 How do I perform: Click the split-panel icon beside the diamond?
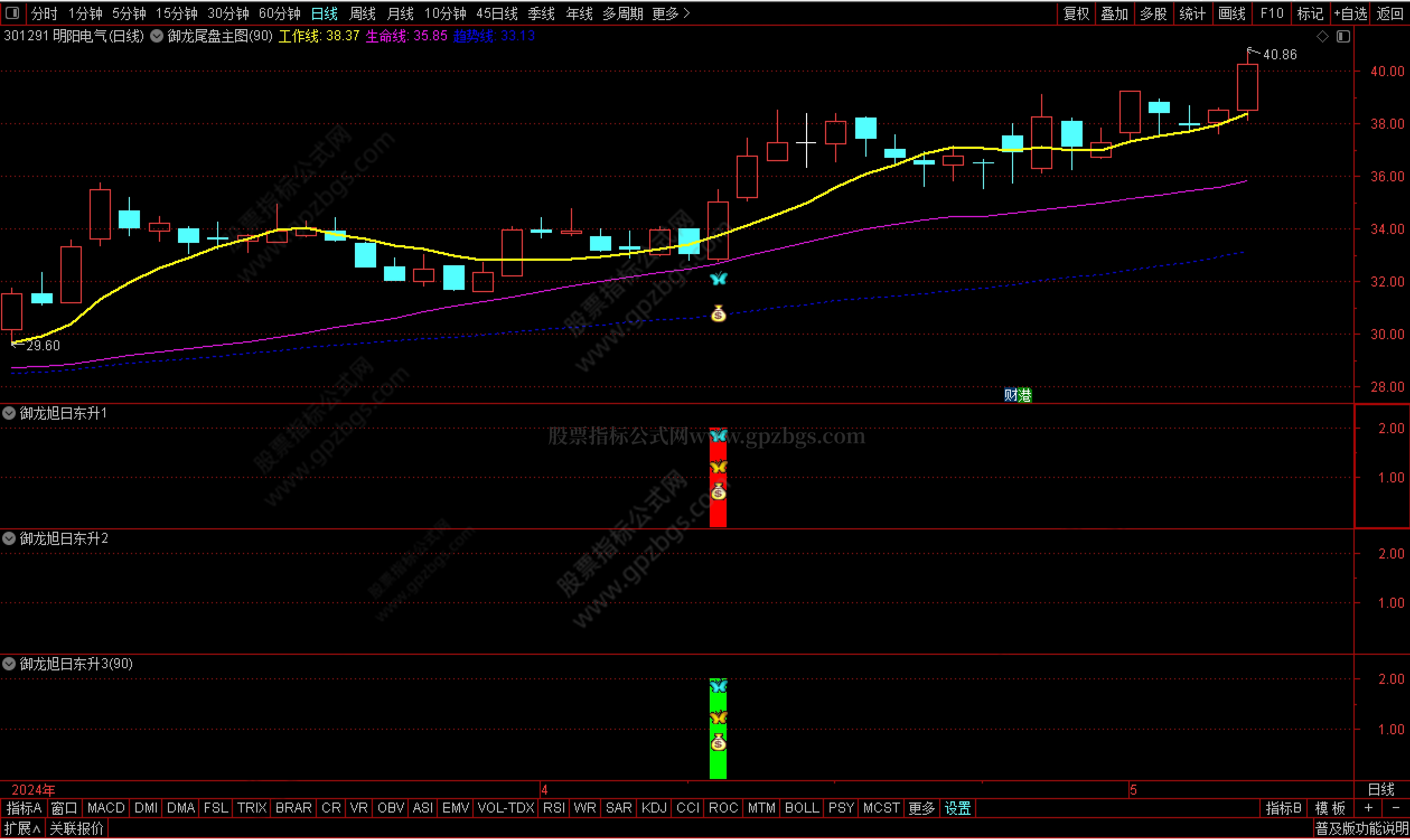coord(1343,36)
